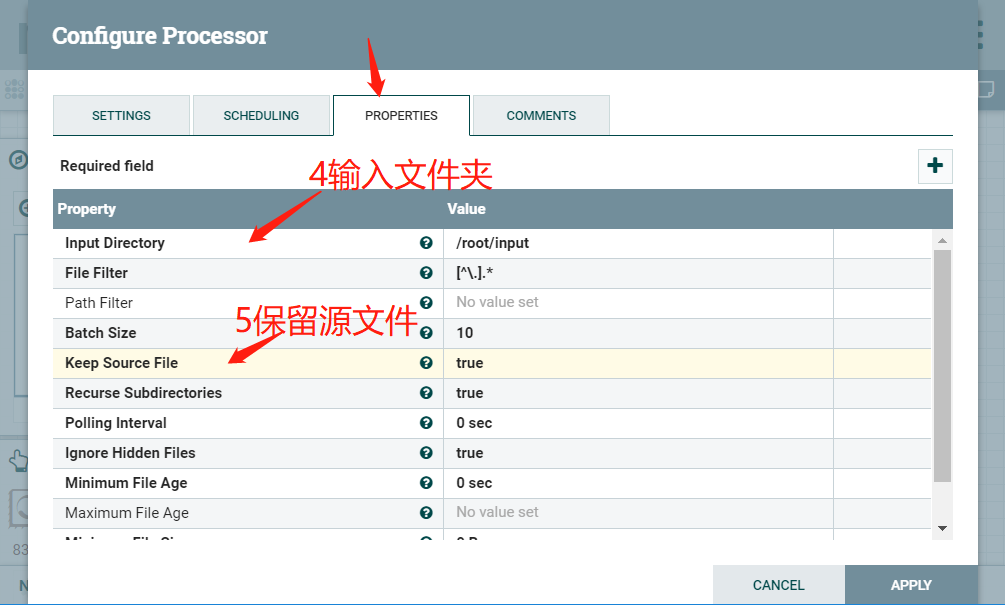Image resolution: width=1005 pixels, height=605 pixels.
Task: Edit the Batch Size value 10
Action: click(638, 333)
